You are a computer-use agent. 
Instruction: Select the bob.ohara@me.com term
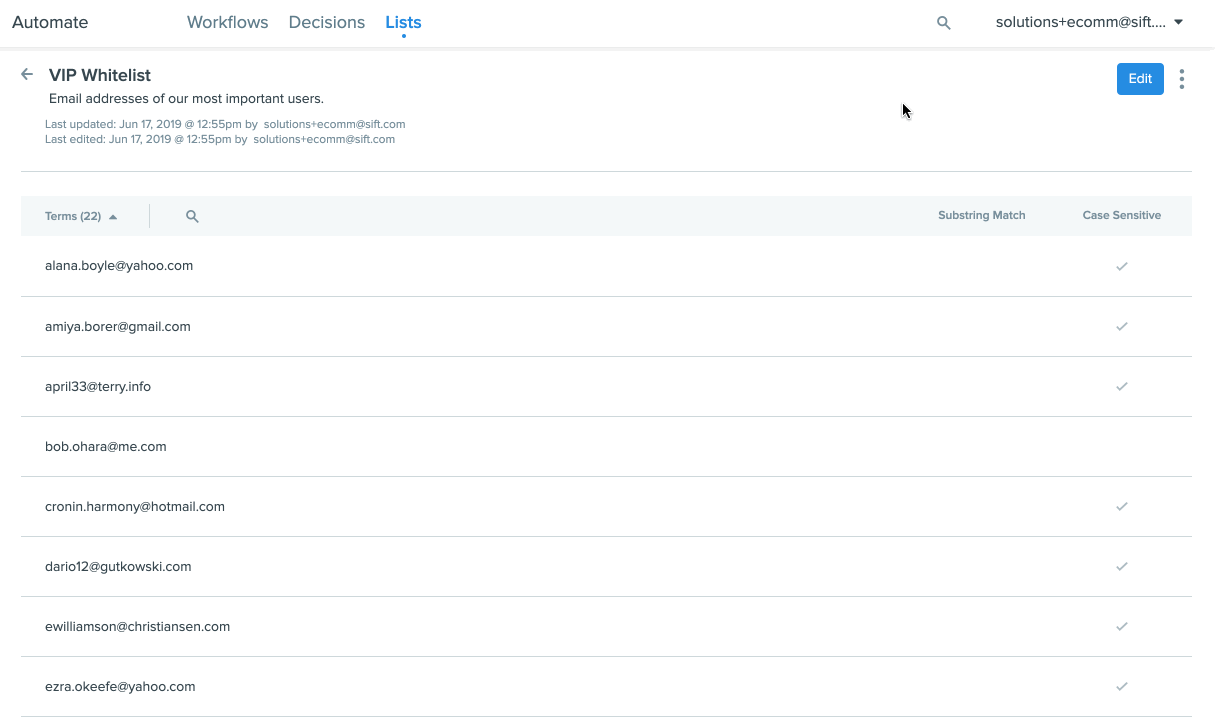click(106, 446)
